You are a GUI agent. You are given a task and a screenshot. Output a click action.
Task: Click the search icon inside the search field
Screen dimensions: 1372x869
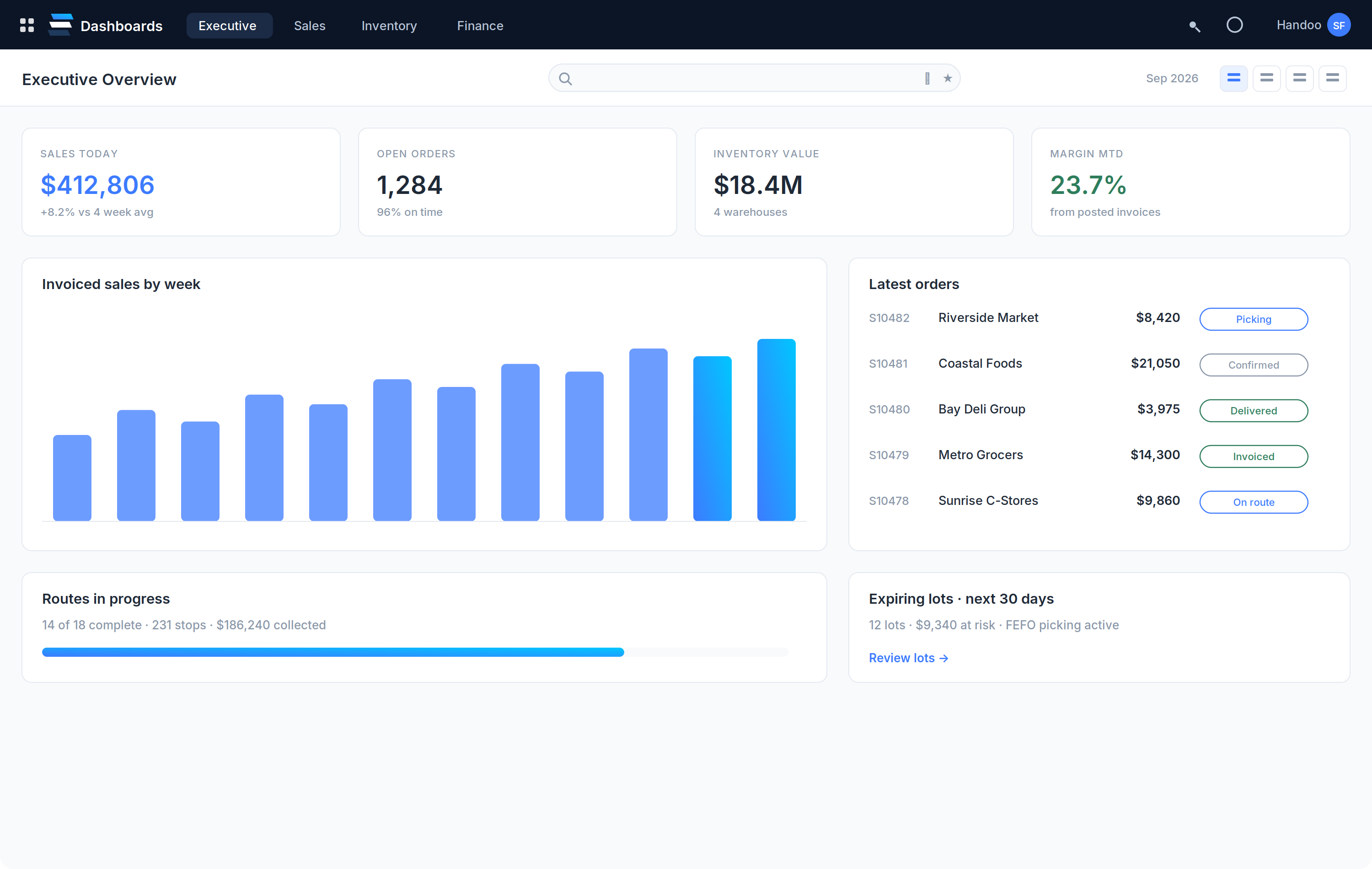pyautogui.click(x=565, y=79)
